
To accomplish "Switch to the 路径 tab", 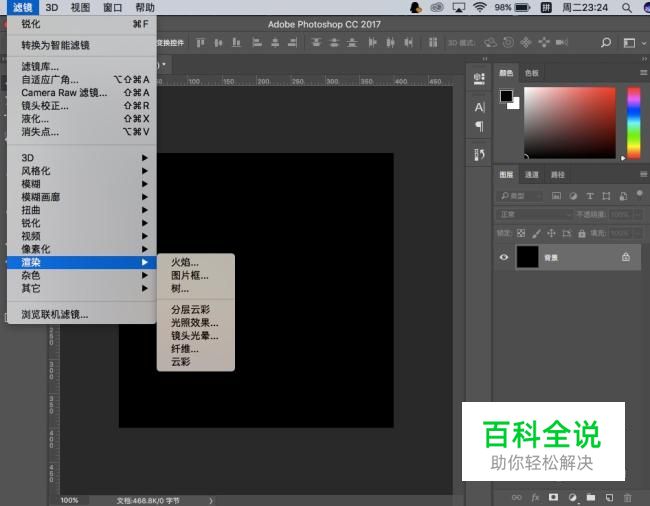I will [558, 174].
